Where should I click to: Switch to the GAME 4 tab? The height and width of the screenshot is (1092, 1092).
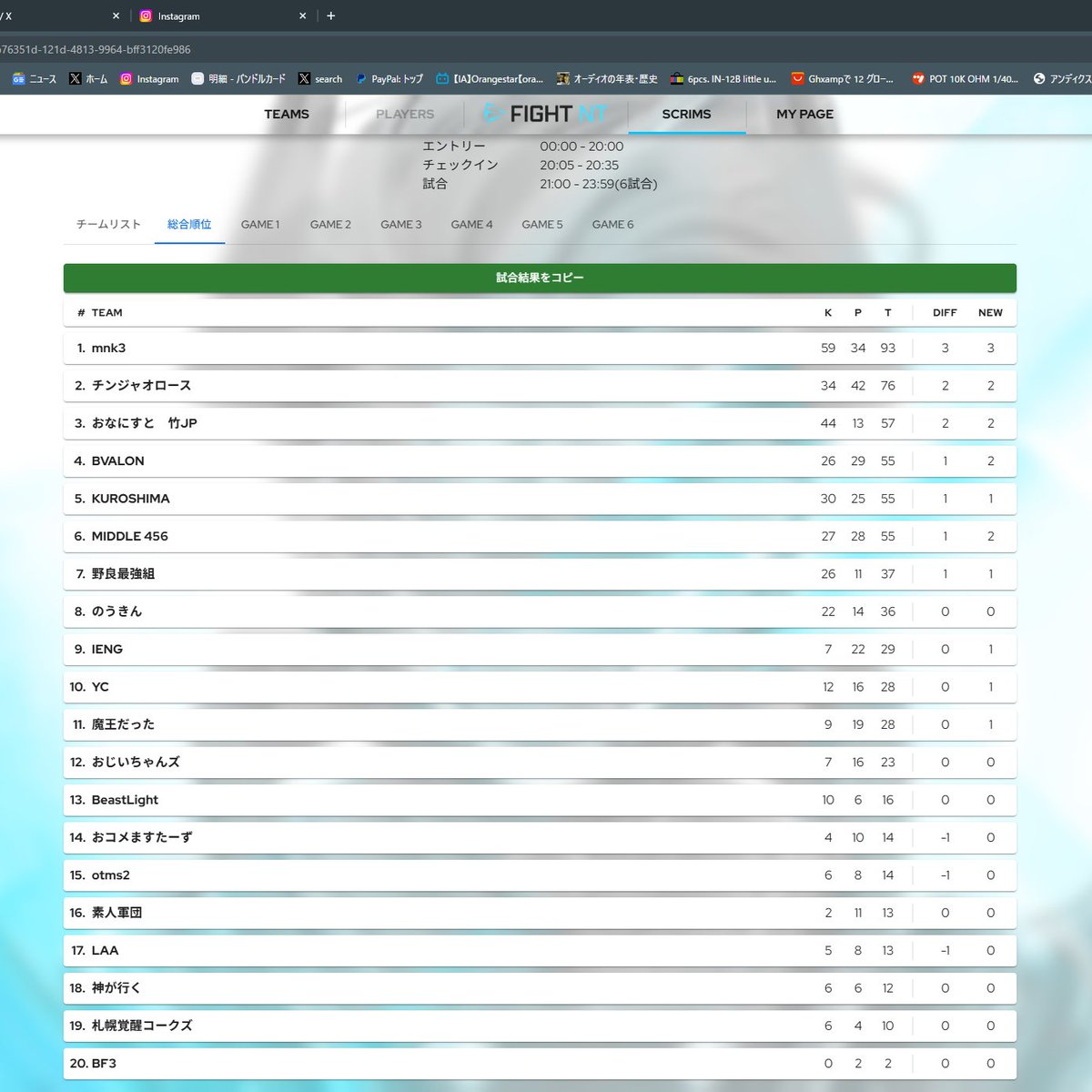coord(471,224)
